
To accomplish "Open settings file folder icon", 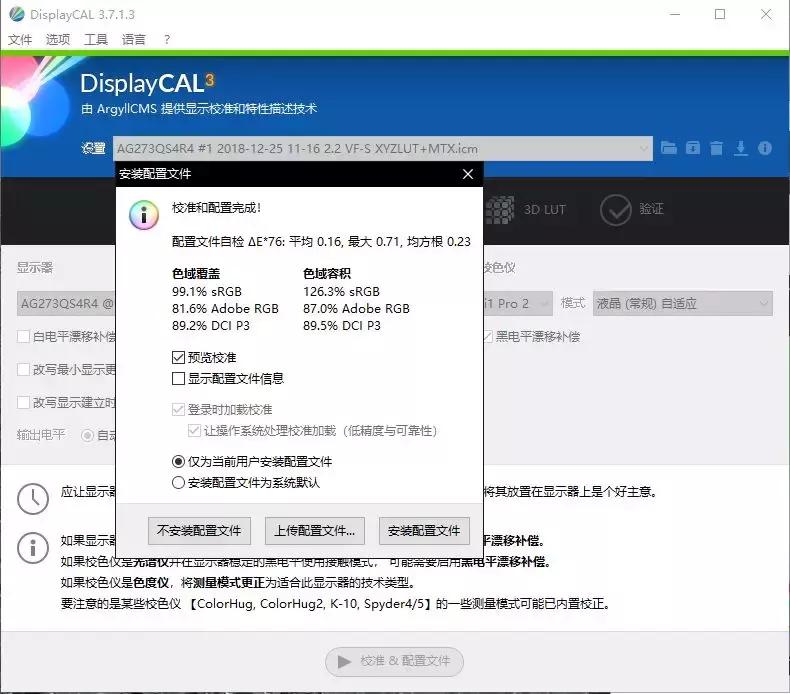I will [x=669, y=148].
